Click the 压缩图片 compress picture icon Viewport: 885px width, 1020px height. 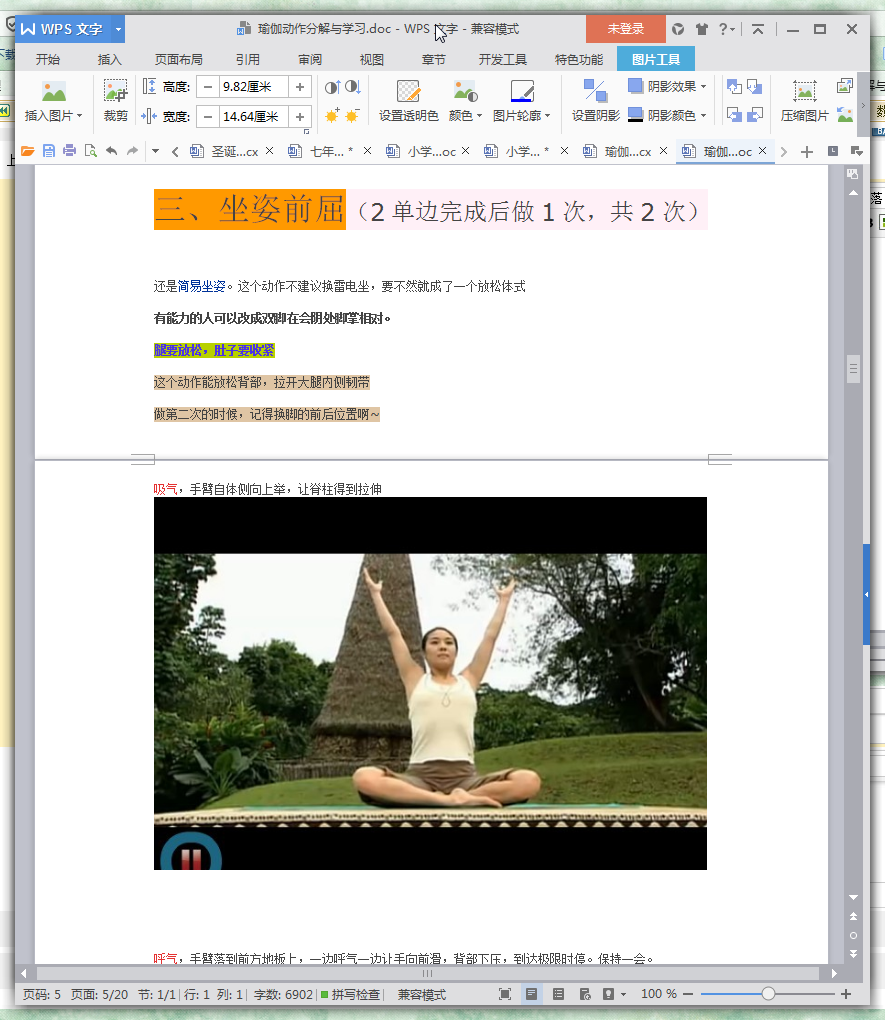click(805, 100)
